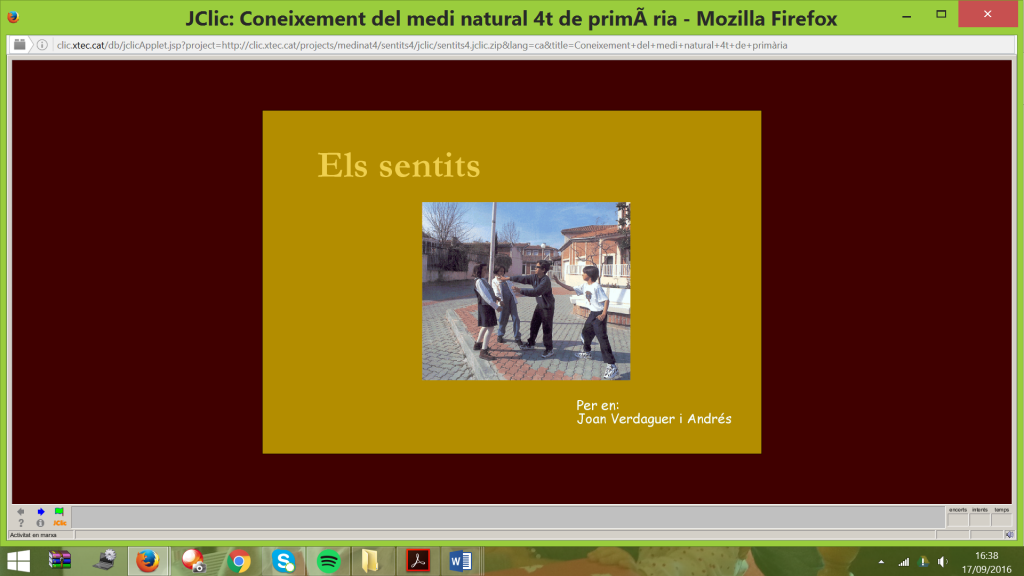
Task: Restart the activity with the green flag icon
Action: [x=58, y=513]
